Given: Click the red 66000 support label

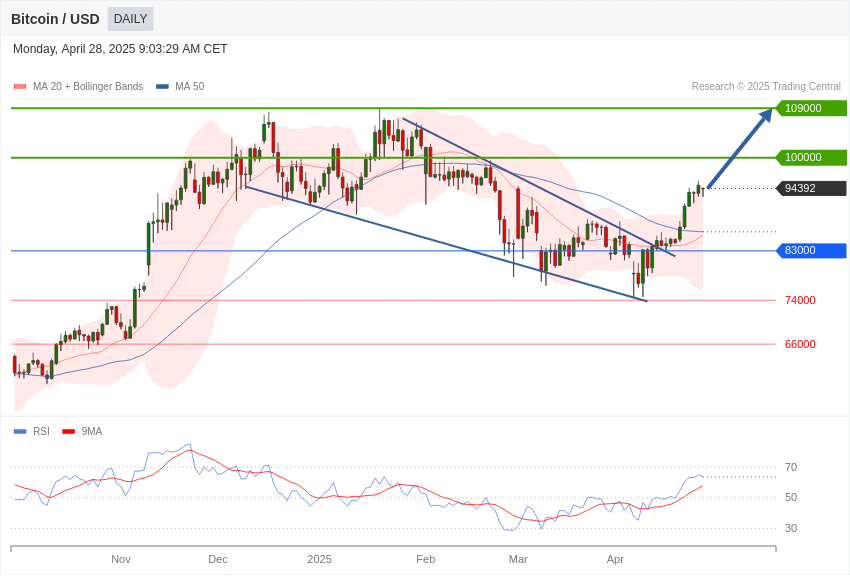Looking at the screenshot, I should (800, 344).
